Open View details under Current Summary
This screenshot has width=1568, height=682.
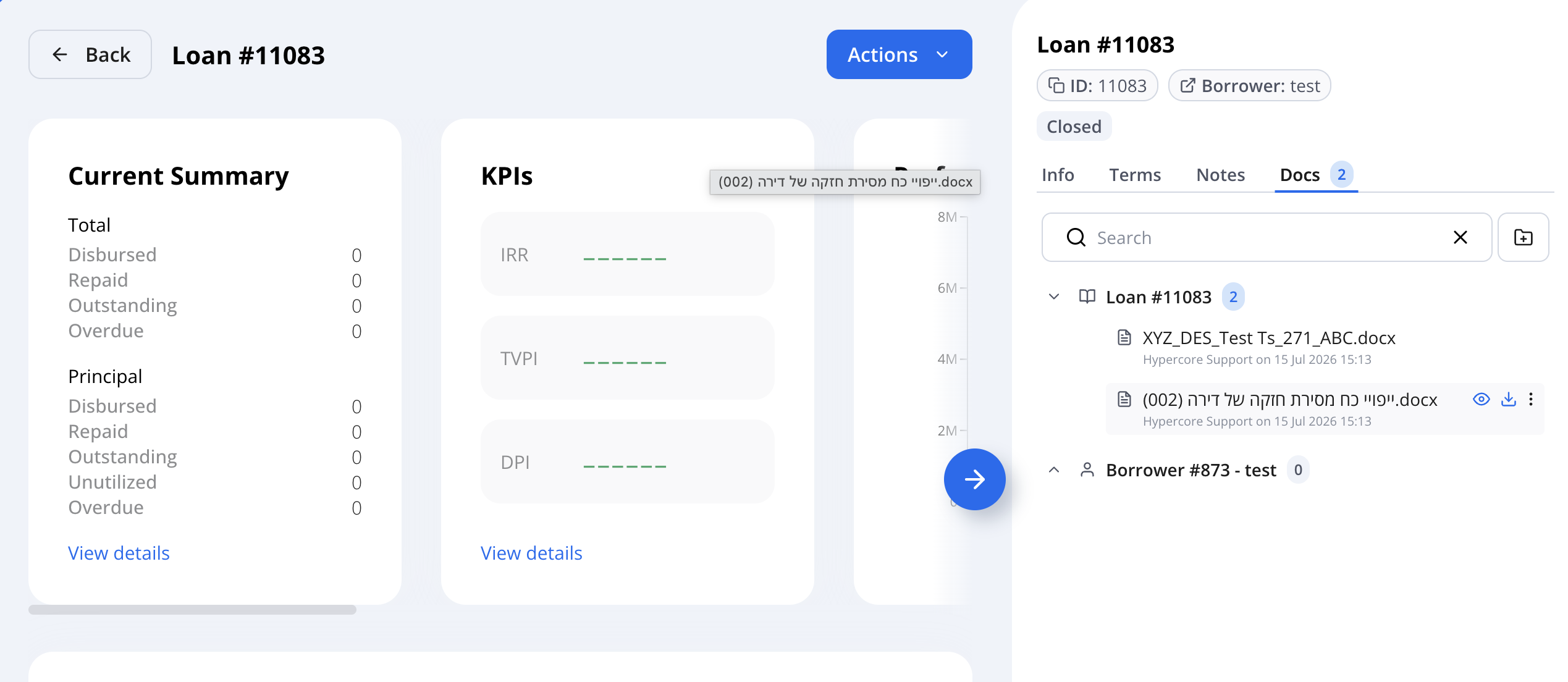point(119,553)
